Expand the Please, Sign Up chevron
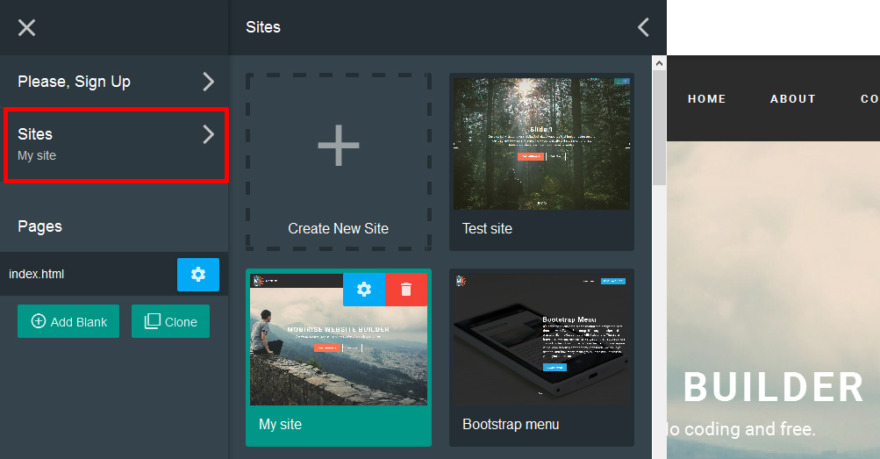This screenshot has width=880, height=459. (x=208, y=82)
